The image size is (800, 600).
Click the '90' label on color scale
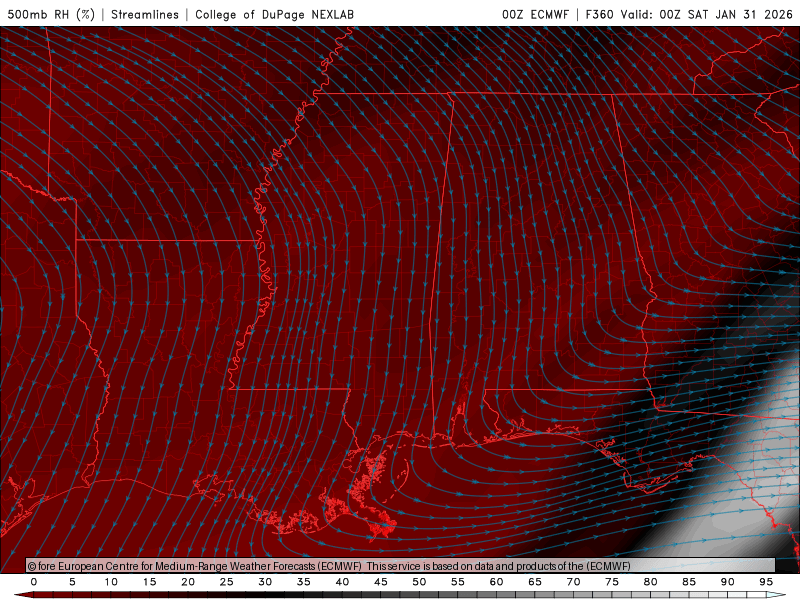click(727, 582)
